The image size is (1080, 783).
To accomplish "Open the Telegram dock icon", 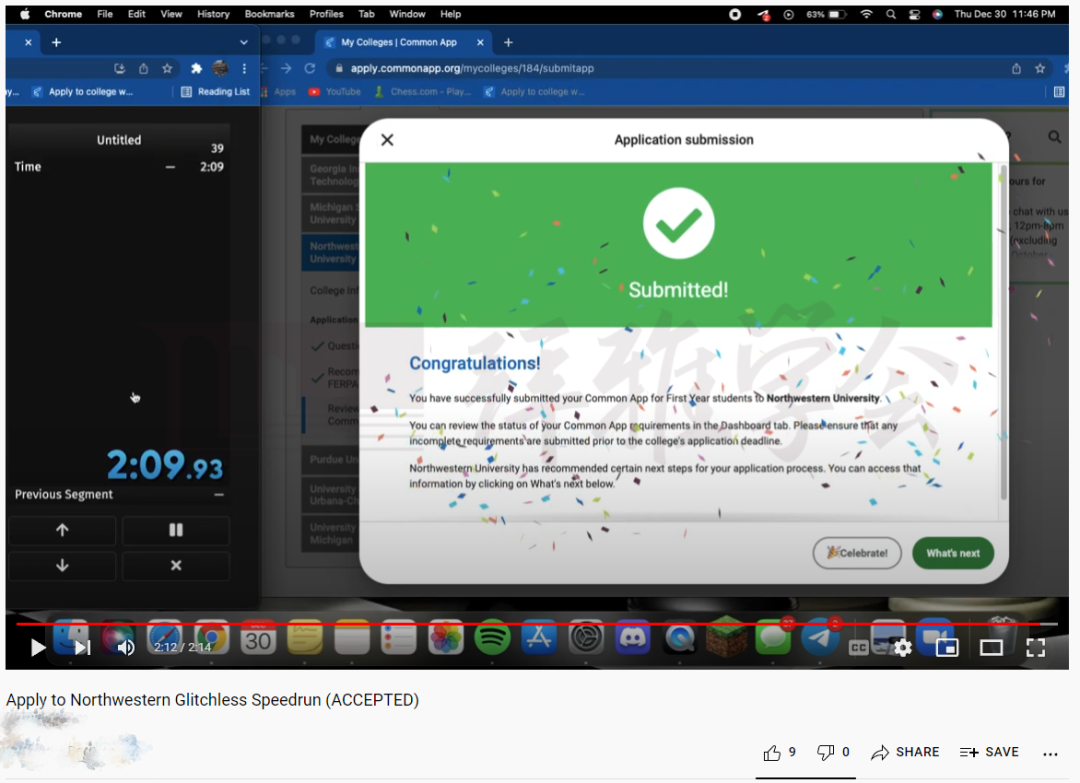I will coord(820,638).
